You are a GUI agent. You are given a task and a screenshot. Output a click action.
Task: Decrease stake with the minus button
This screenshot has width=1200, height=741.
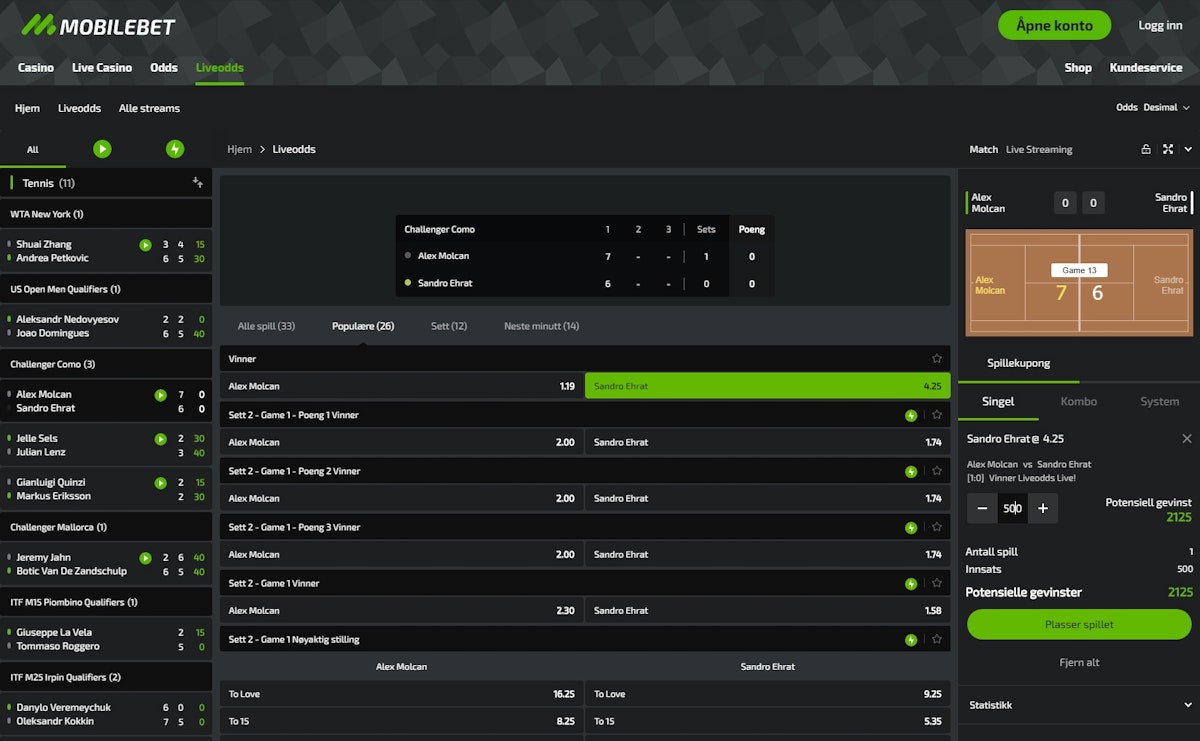982,508
